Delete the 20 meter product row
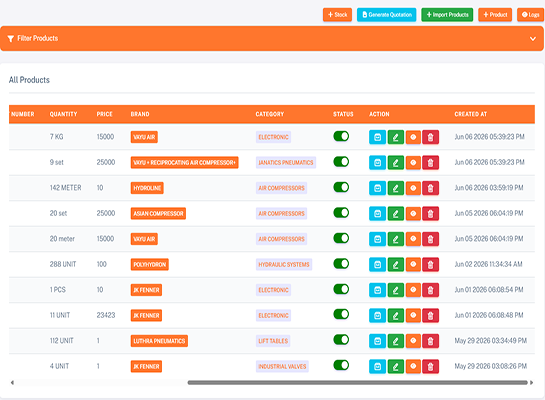 (431, 239)
